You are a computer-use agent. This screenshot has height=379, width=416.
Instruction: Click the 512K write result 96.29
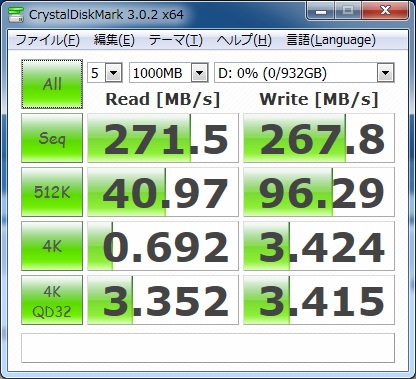pos(319,192)
